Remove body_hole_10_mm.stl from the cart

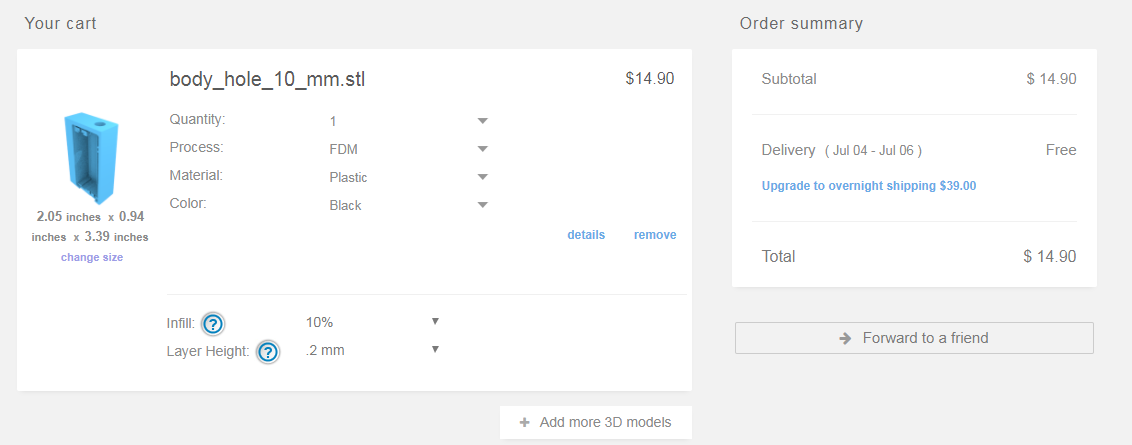point(655,235)
